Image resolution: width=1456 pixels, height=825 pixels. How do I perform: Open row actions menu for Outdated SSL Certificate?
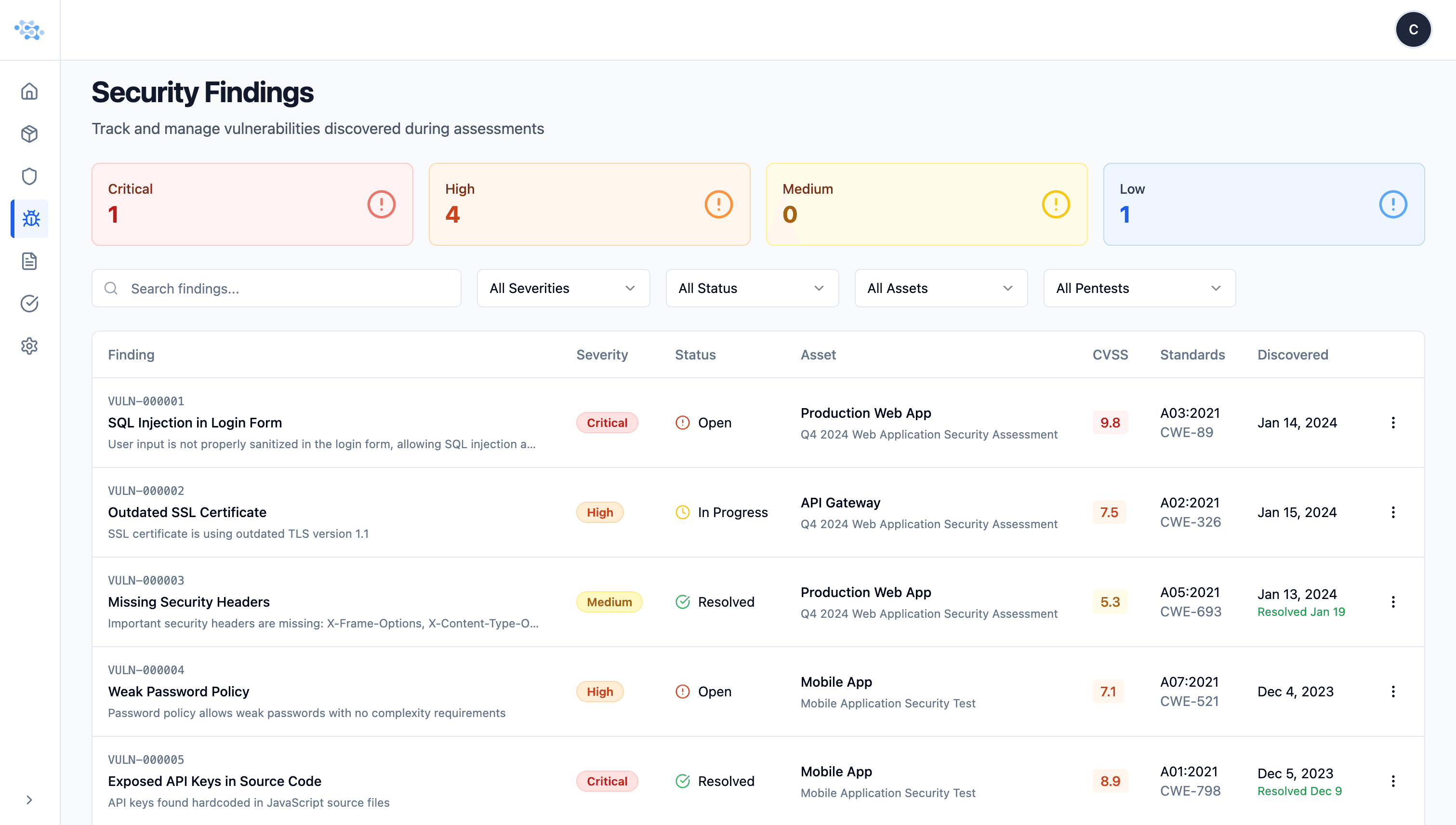pyautogui.click(x=1392, y=512)
